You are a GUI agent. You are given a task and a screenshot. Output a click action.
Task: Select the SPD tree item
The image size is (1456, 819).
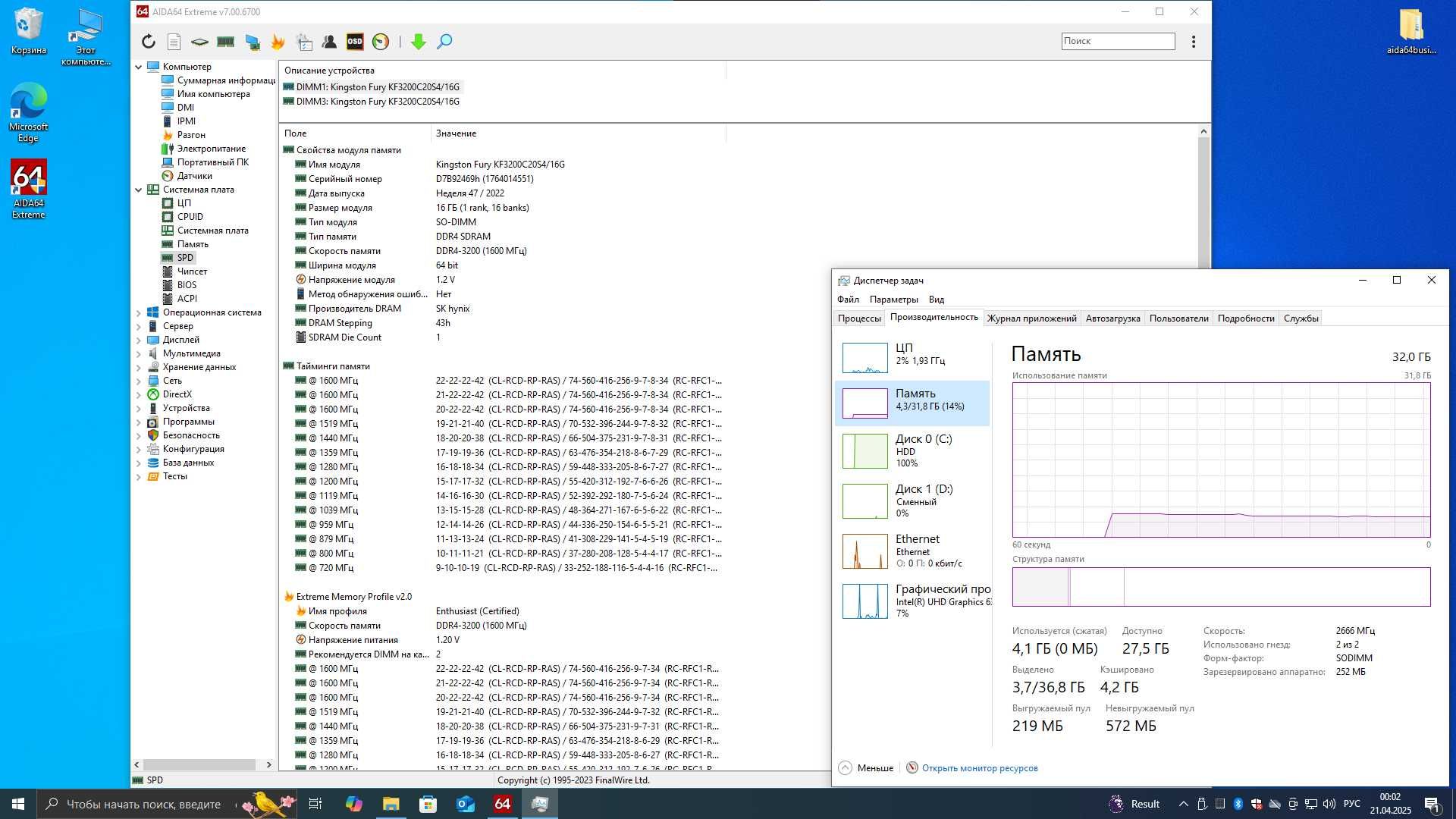(185, 258)
